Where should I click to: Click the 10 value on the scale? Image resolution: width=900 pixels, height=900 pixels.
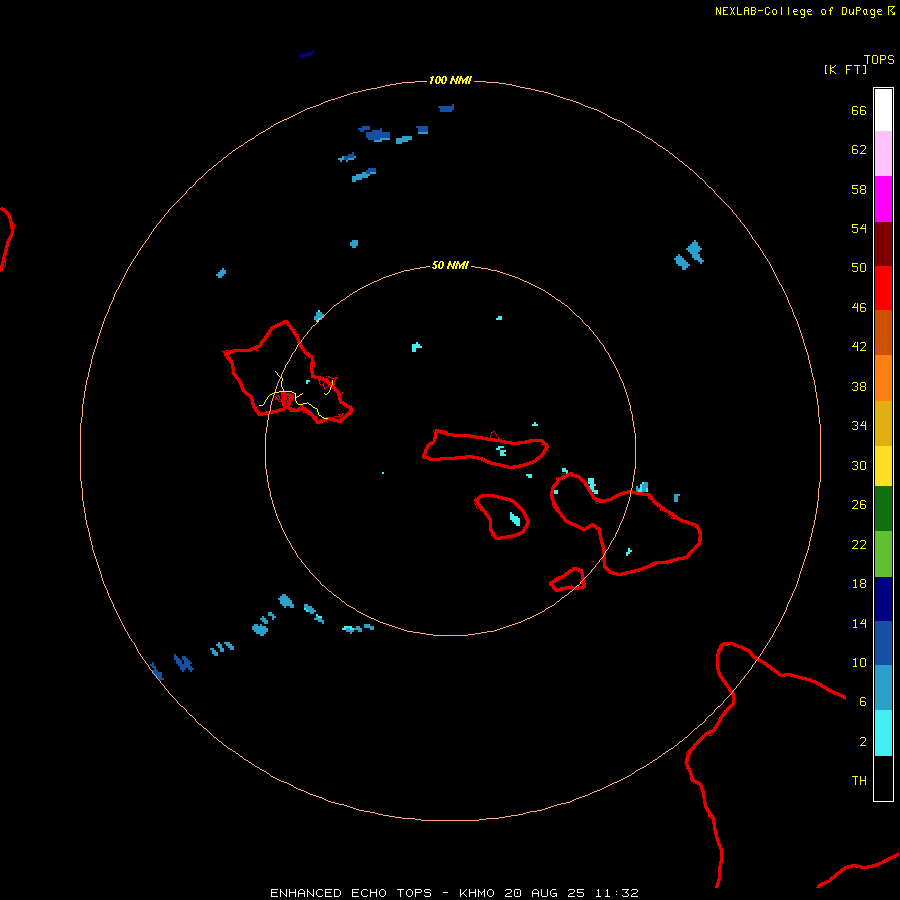(859, 663)
